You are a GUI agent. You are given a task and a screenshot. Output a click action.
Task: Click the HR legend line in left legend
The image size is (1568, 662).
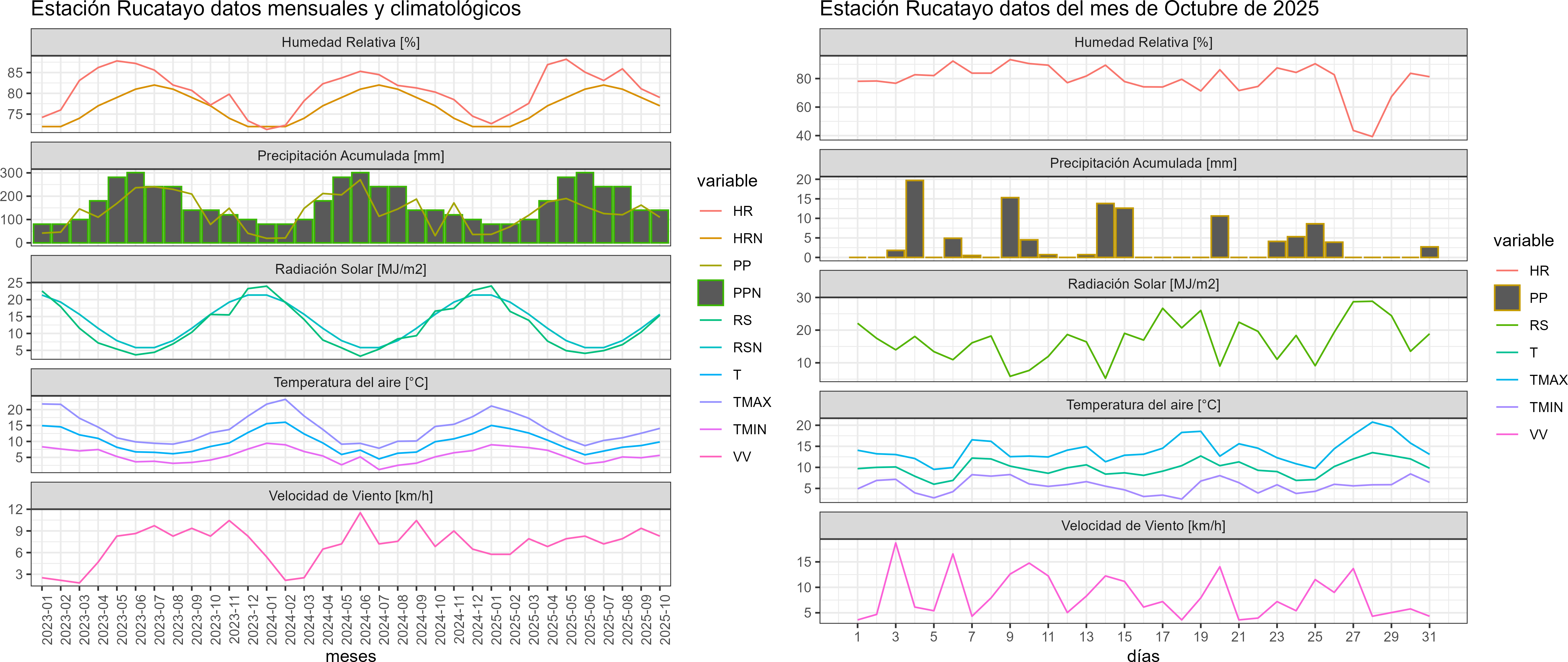[710, 211]
